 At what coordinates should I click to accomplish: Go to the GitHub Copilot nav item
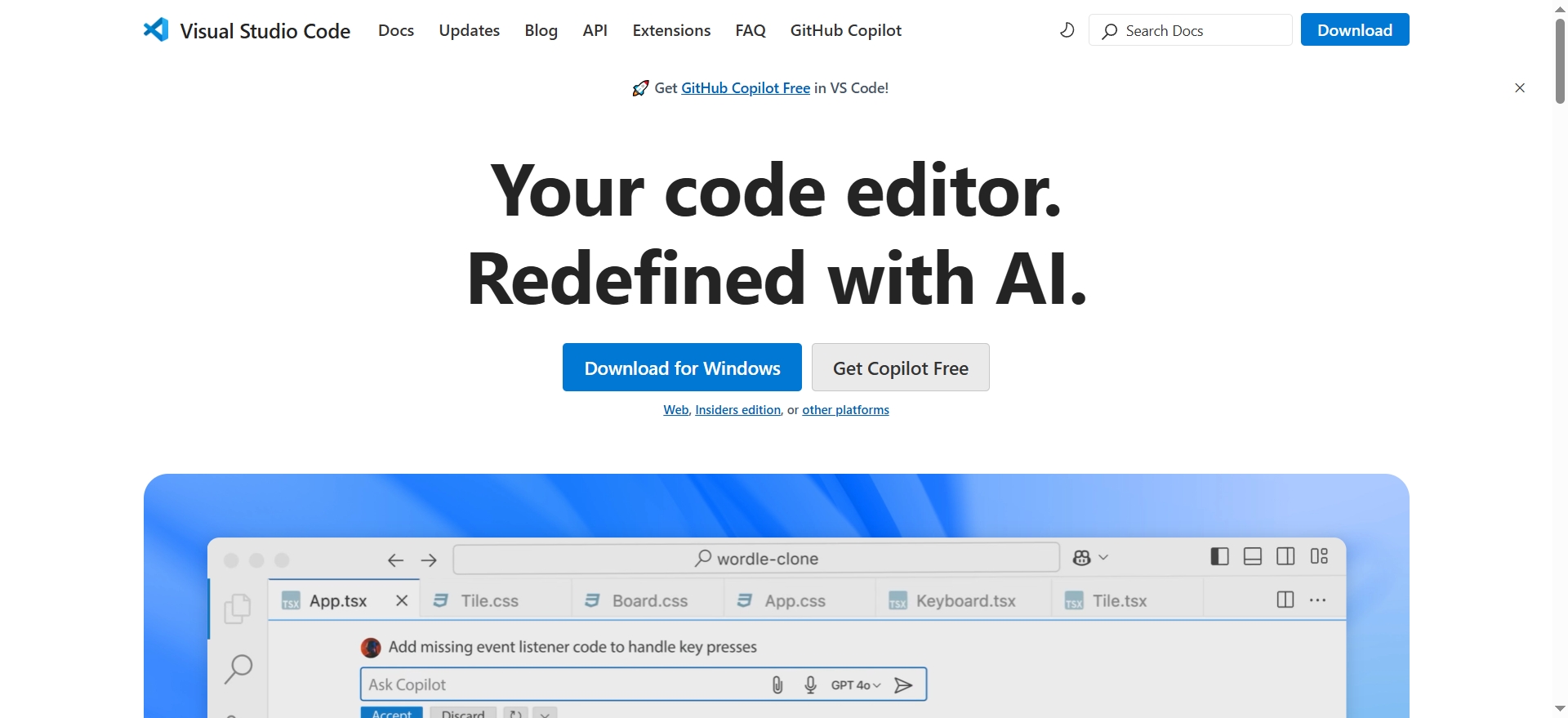point(845,31)
